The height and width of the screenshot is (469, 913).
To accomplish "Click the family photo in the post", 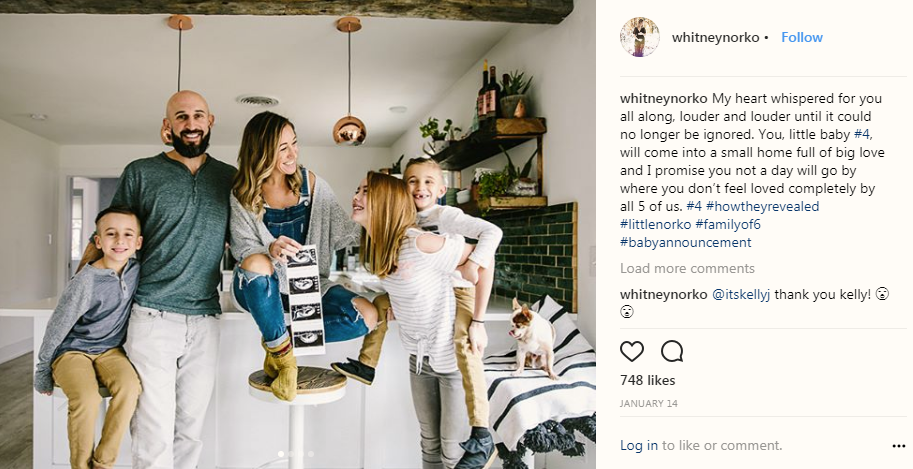I will 298,234.
